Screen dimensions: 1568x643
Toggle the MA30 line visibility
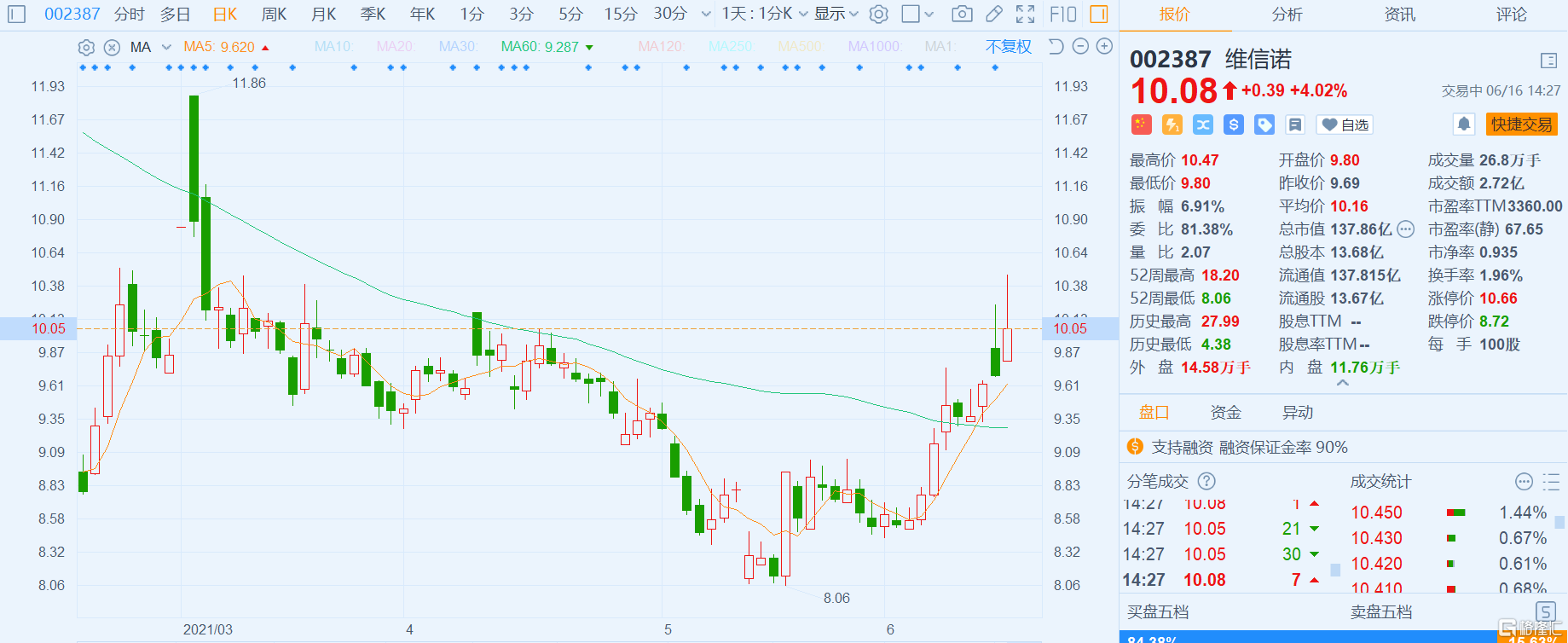coord(458,47)
